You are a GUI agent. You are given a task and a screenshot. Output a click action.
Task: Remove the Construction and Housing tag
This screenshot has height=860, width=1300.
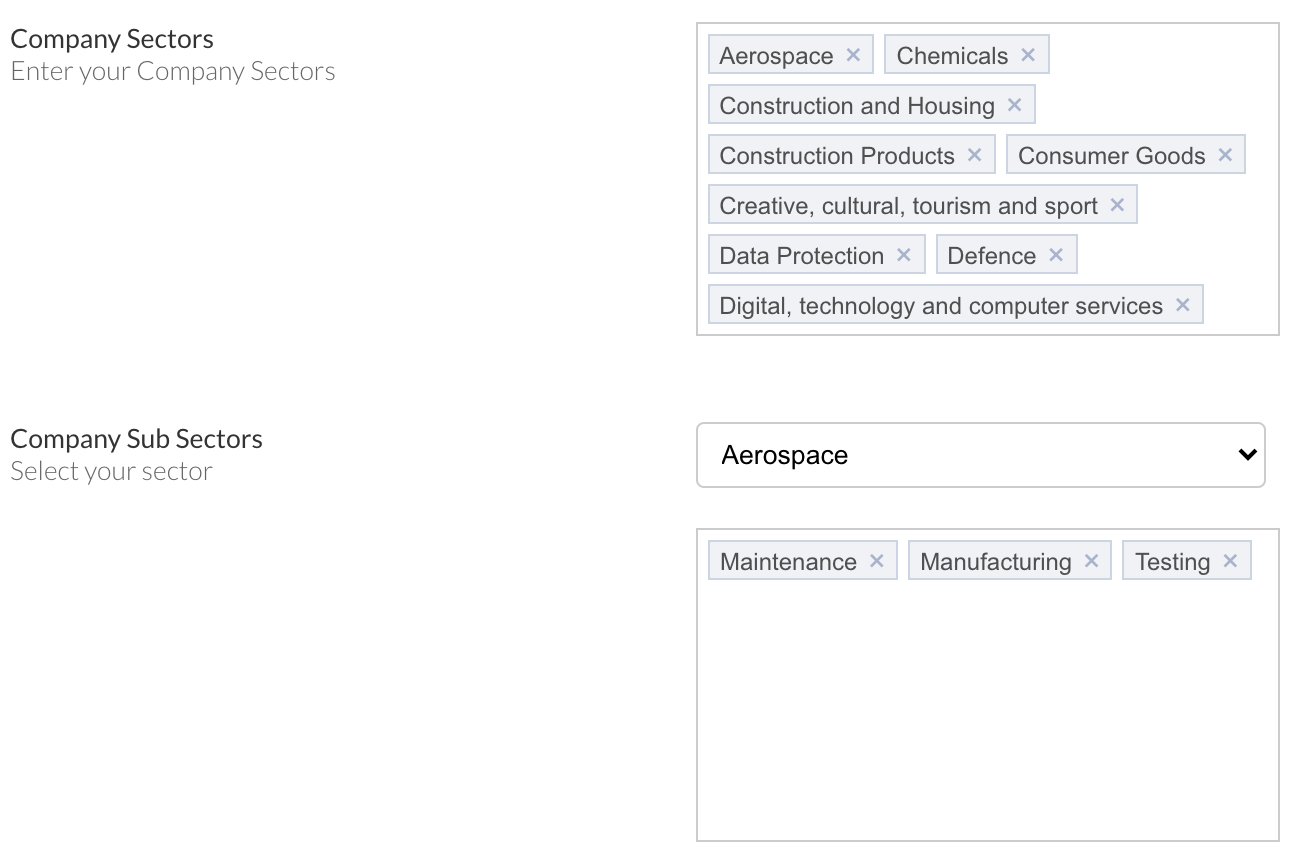tap(1015, 104)
